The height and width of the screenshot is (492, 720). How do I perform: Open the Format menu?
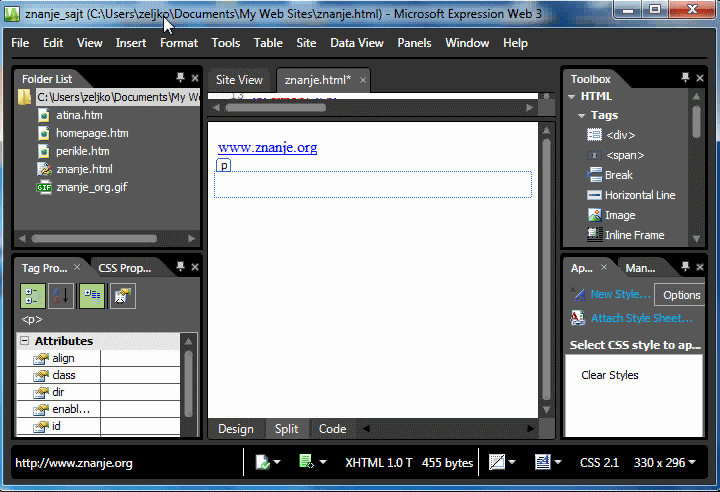(179, 43)
